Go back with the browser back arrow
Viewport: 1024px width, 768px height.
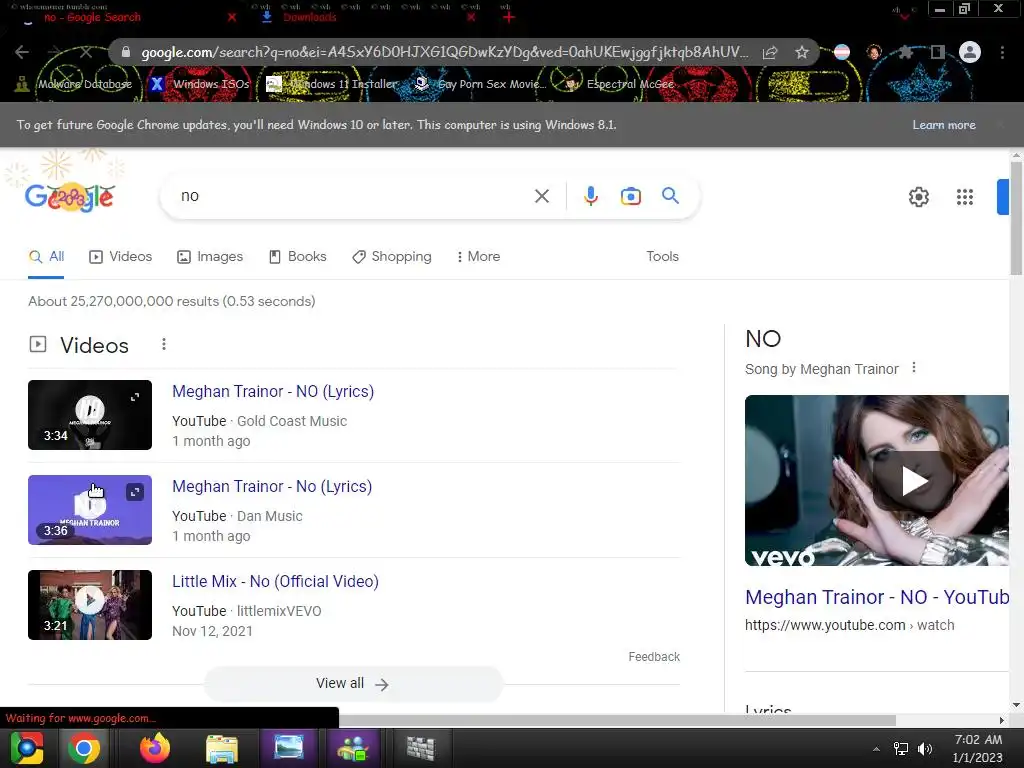[x=22, y=52]
